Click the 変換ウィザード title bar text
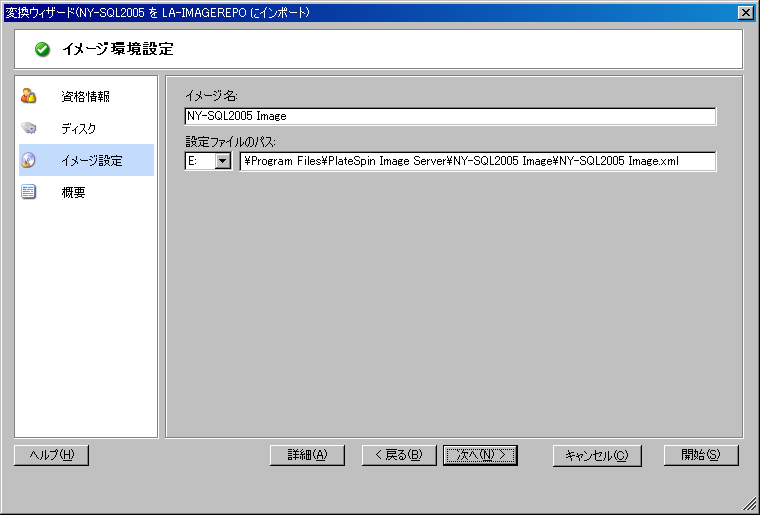Viewport: 760px width, 515px height. tap(157, 13)
